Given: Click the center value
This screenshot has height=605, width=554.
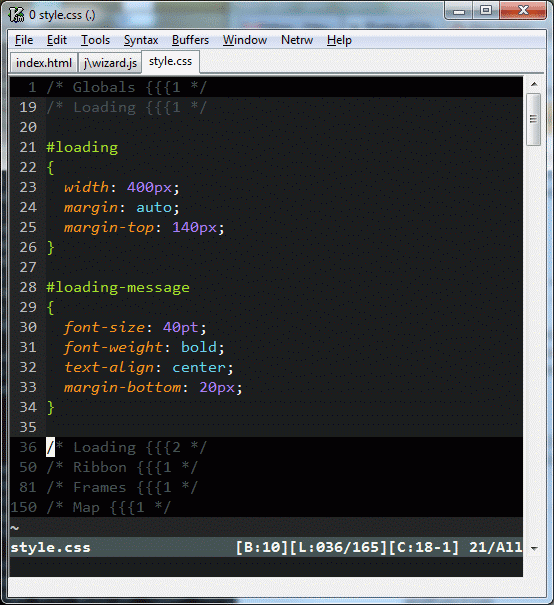Looking at the screenshot, I should pos(199,368).
